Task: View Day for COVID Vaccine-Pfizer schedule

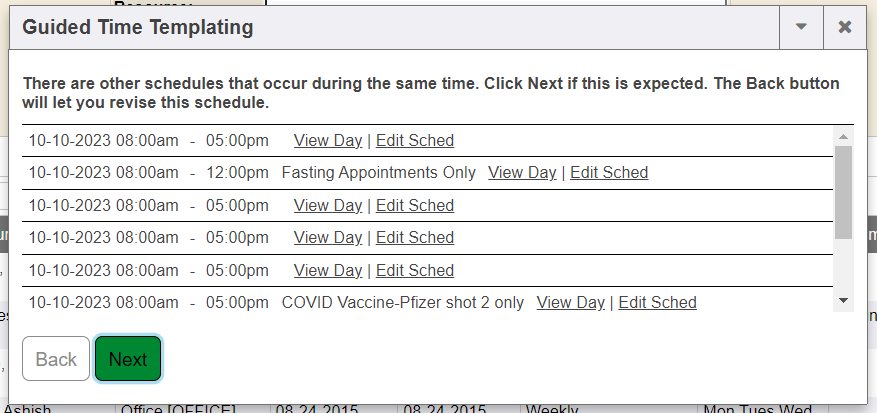Action: [x=570, y=303]
